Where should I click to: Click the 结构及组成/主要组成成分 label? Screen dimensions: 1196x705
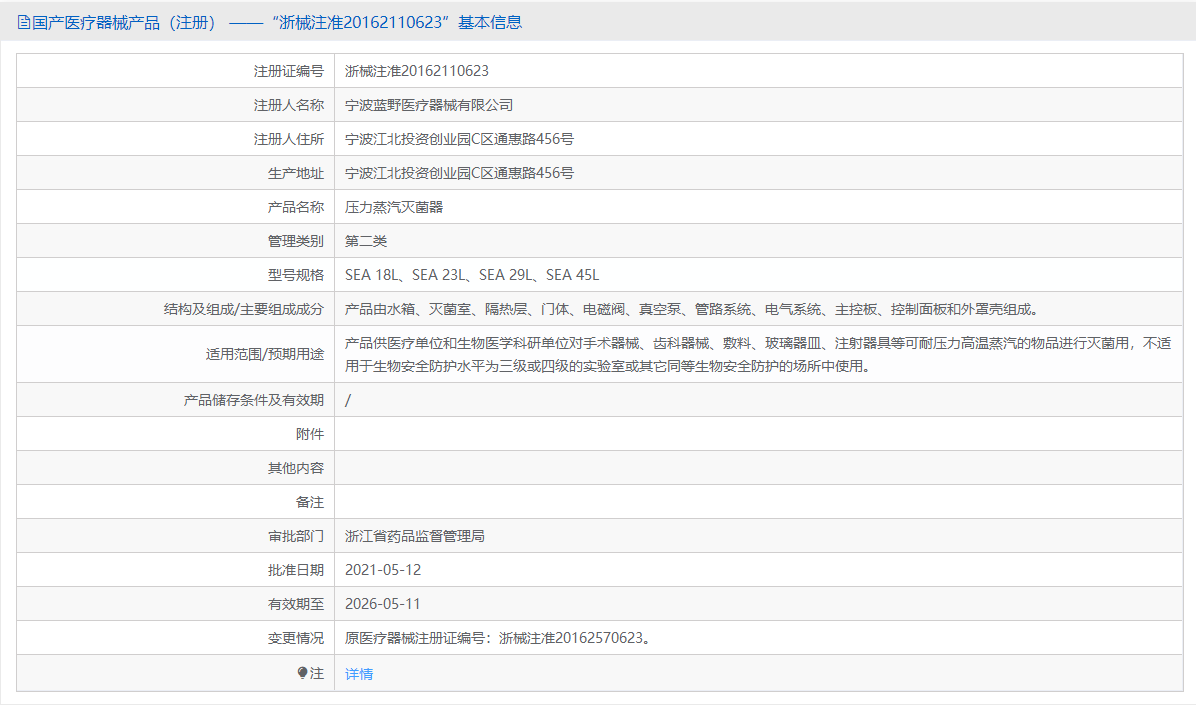point(243,309)
